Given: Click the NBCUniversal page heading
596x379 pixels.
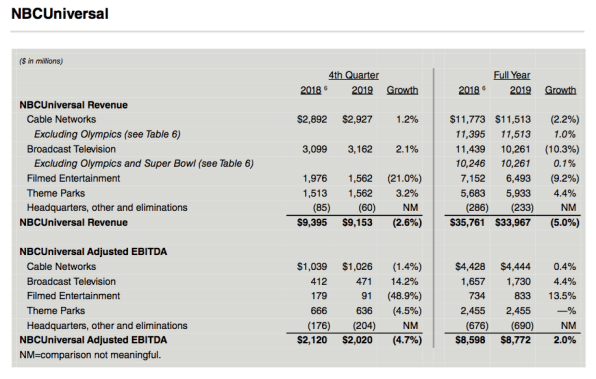Looking at the screenshot, I should pyautogui.click(x=60, y=14).
